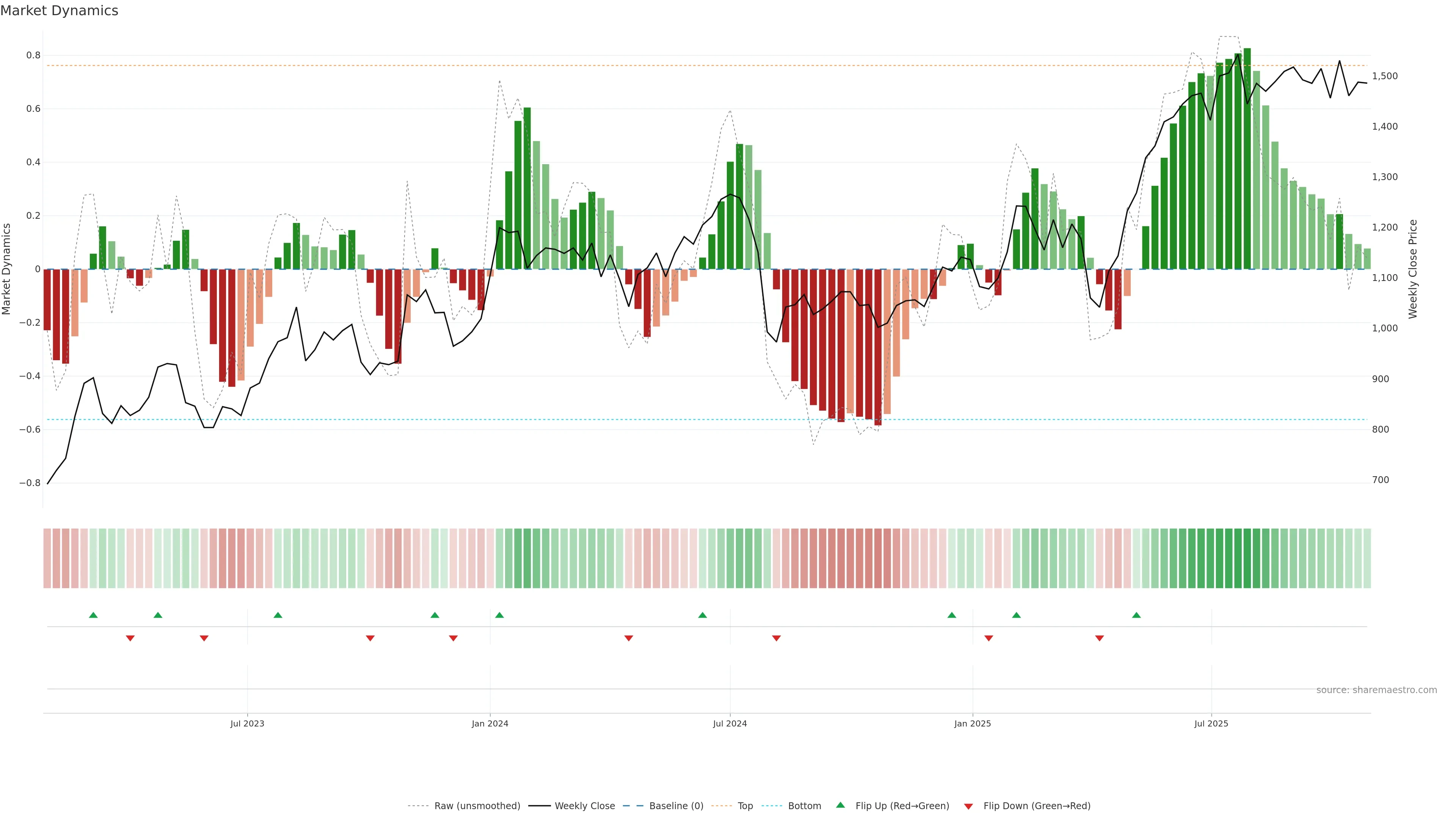Screen dimensions: 1456x819
Task: Click the −0.8 tick label on left axis
Action: pyautogui.click(x=30, y=483)
